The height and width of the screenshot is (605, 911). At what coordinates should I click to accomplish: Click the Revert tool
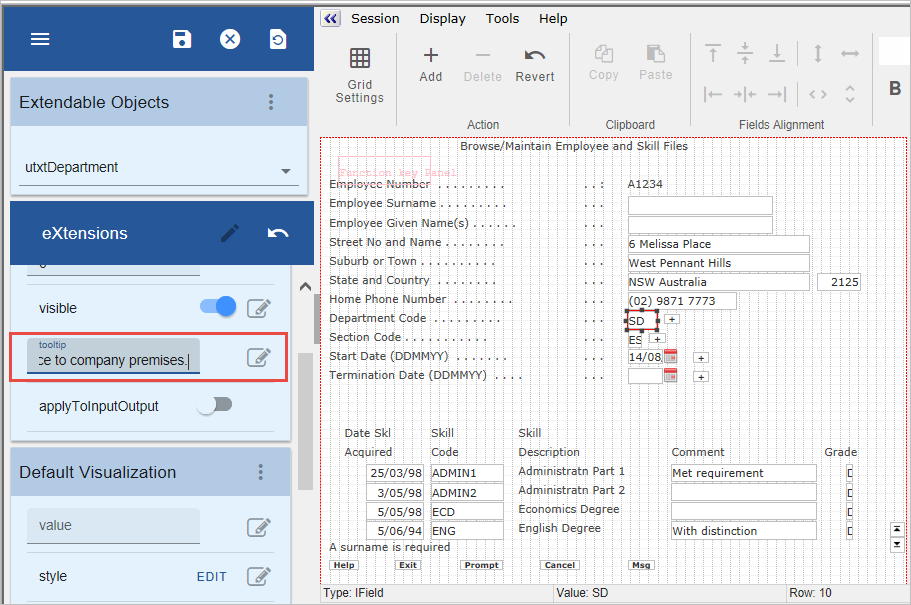(535, 65)
